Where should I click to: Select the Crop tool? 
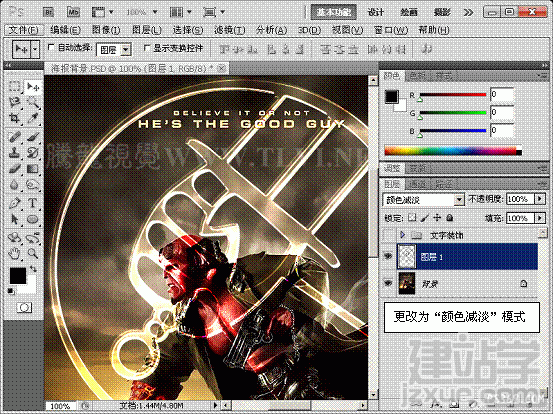[14, 118]
